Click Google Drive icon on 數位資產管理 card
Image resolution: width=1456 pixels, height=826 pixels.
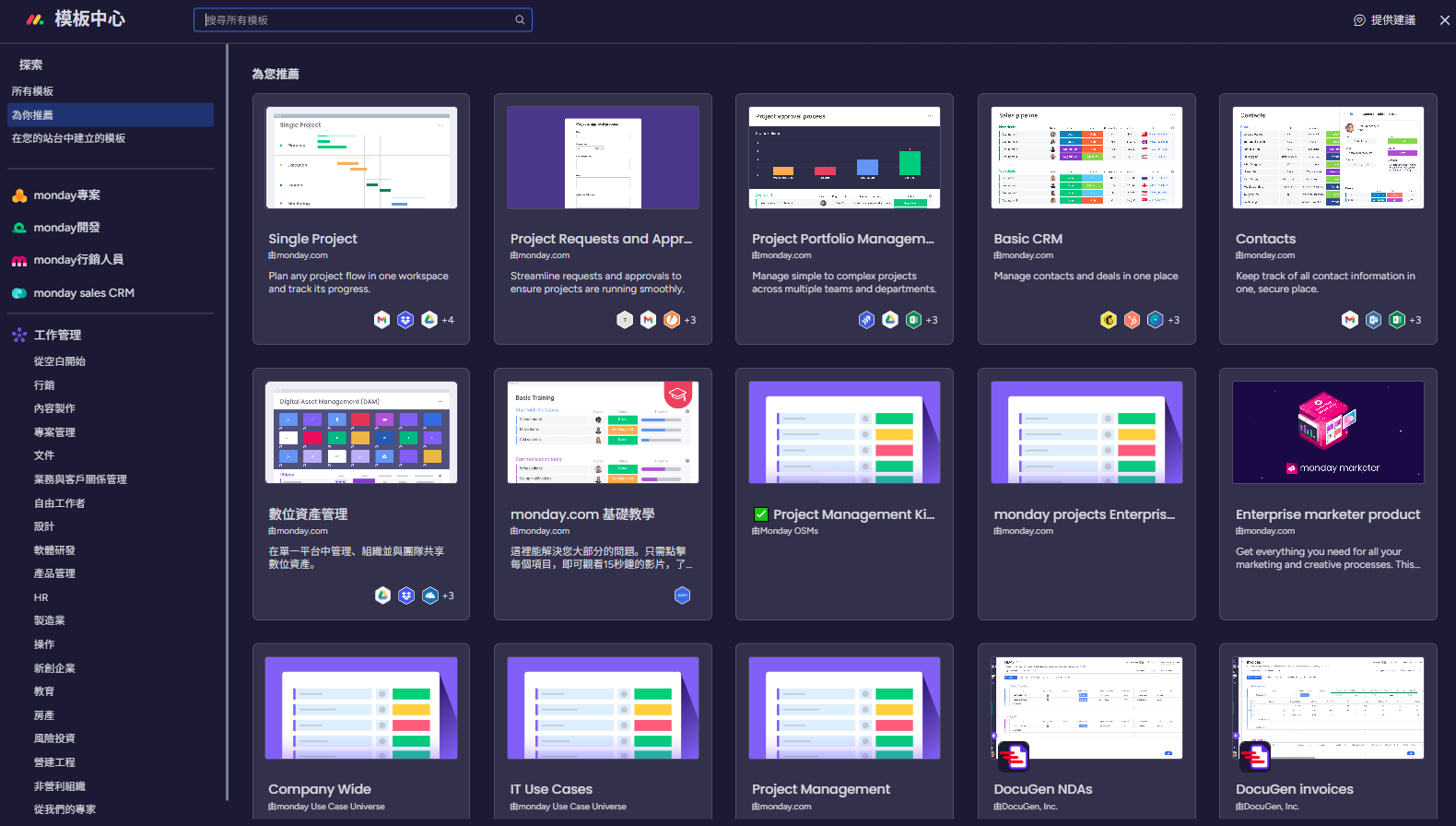pos(382,596)
